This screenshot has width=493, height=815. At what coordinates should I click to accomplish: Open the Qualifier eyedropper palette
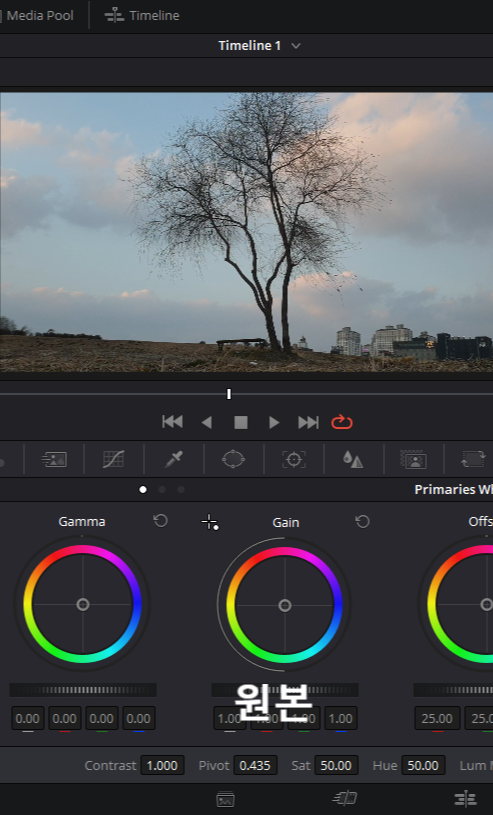click(x=174, y=459)
